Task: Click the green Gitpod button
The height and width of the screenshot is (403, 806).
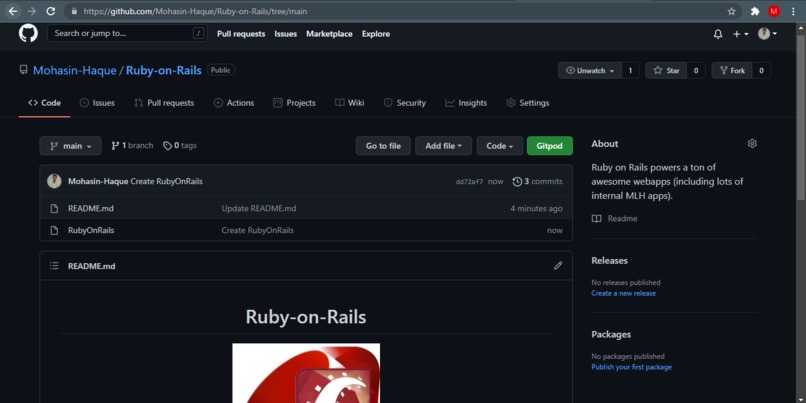Action: [x=549, y=146]
